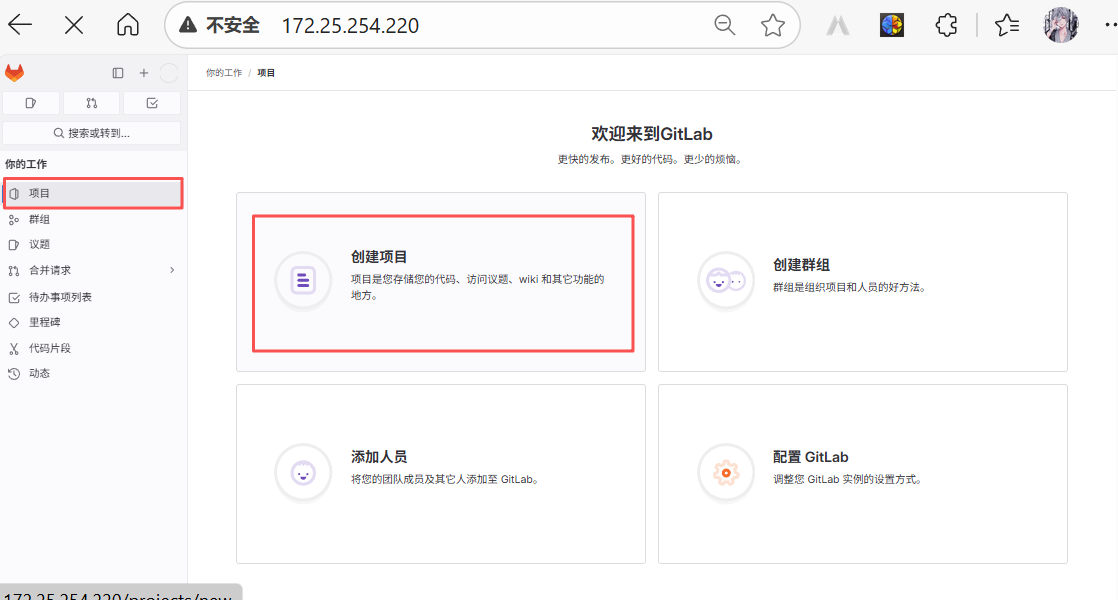Select 群组 in the sidebar
The height and width of the screenshot is (600, 1118).
pyautogui.click(x=93, y=219)
